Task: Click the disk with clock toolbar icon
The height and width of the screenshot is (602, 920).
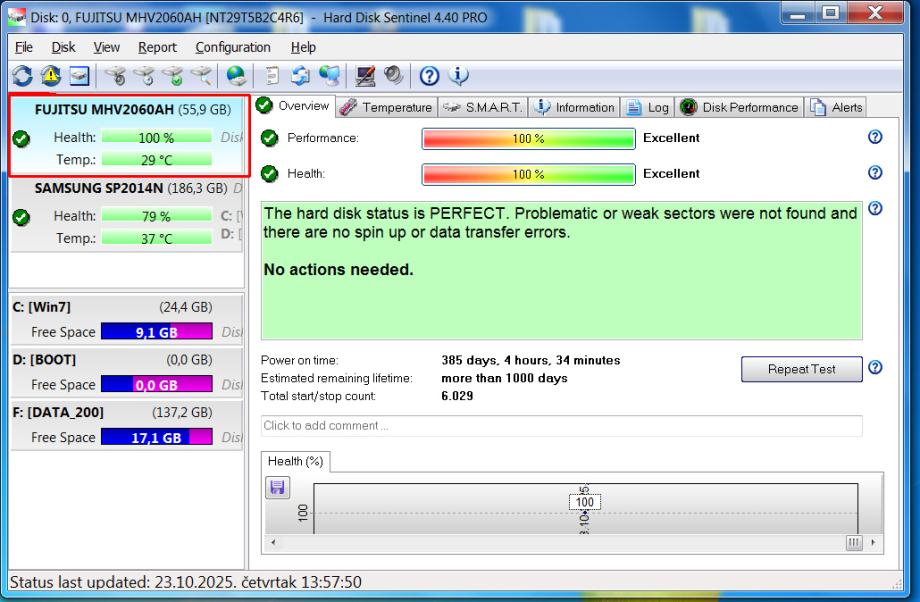Action: click(144, 76)
